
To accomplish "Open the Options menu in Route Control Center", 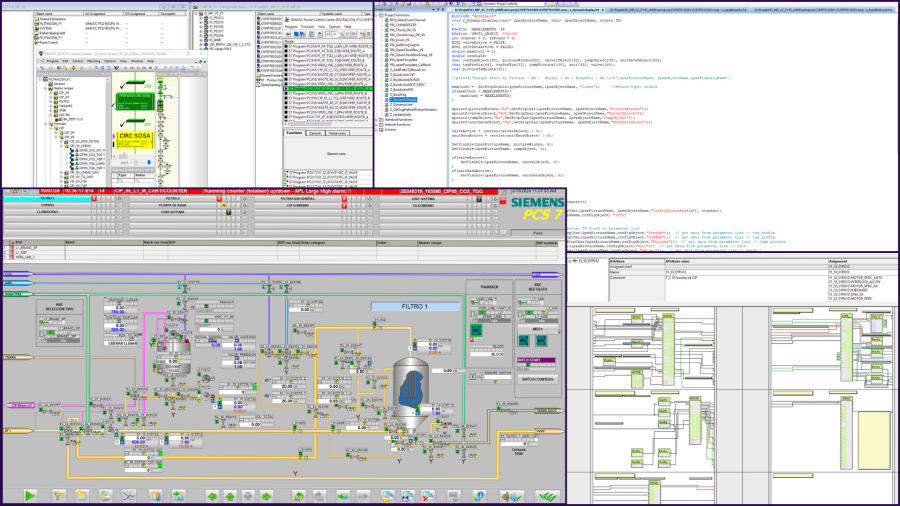I will 335,27.
